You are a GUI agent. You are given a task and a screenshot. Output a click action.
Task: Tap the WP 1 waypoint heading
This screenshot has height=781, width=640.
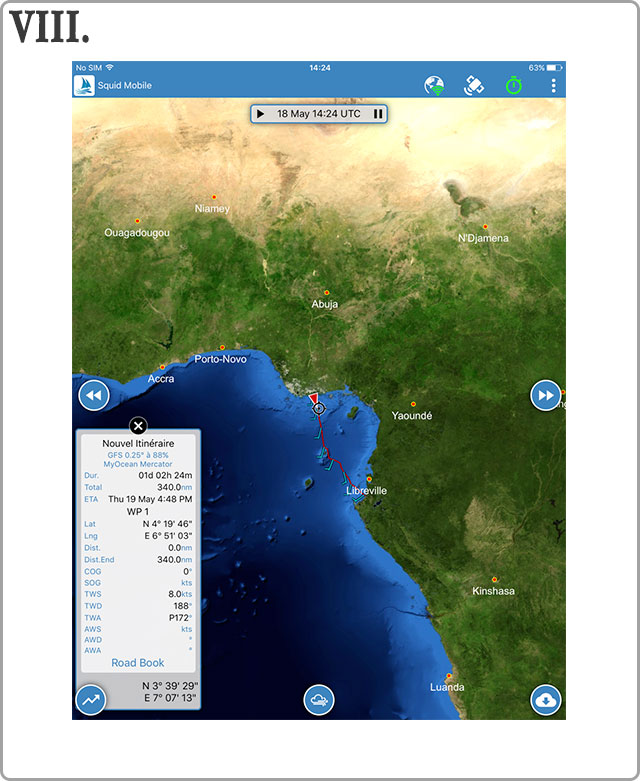(x=138, y=511)
